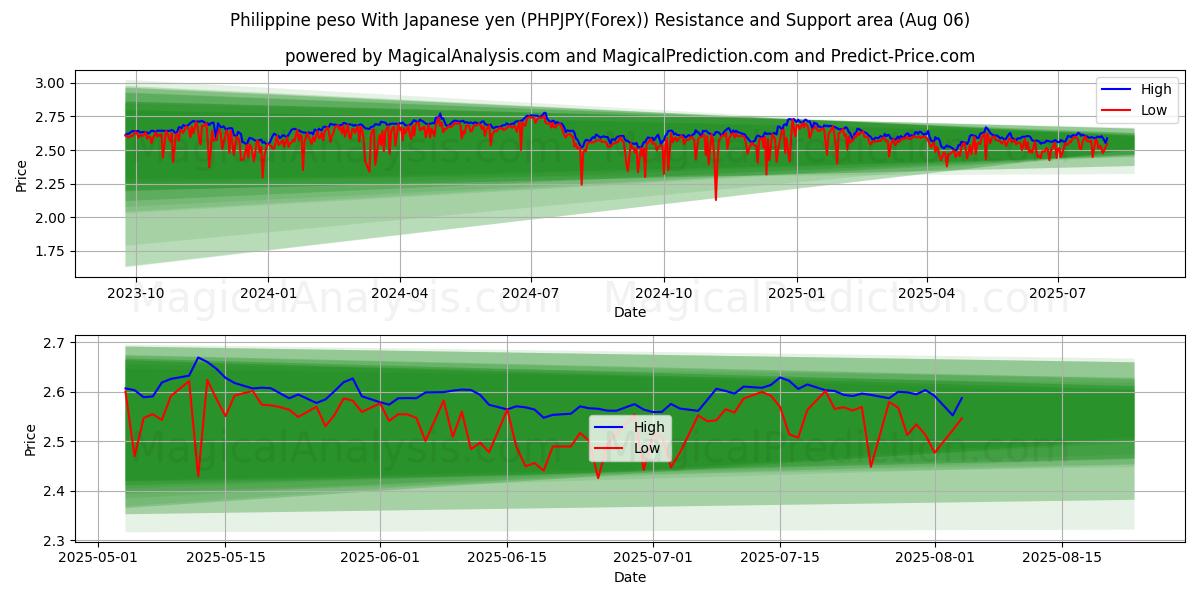
Task: Click the '2.6' price tick on bottom chart
Action: 54,392
